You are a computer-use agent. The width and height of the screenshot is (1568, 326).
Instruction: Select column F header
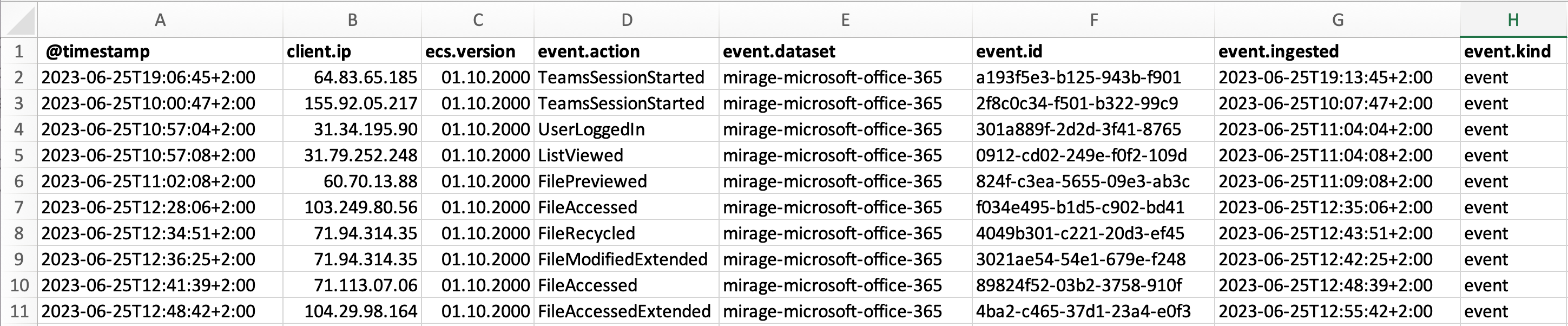(1093, 20)
